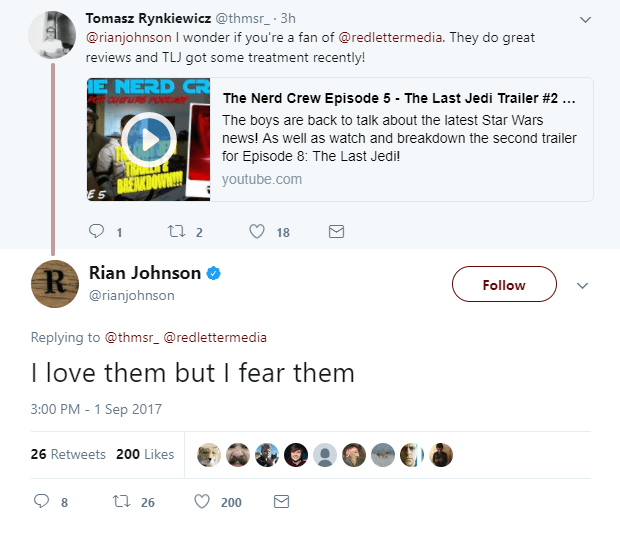620x538 pixels.
Task: Open the chevron menu beside Follow button
Action: [582, 285]
